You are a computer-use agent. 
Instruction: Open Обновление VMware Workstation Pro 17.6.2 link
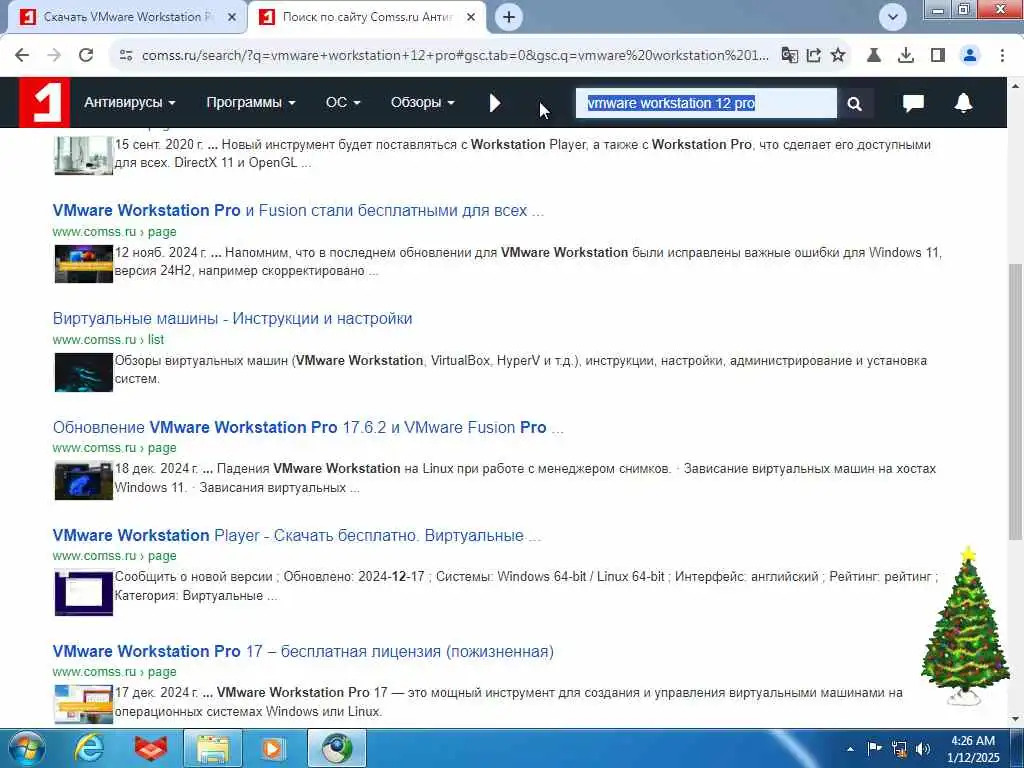point(308,427)
